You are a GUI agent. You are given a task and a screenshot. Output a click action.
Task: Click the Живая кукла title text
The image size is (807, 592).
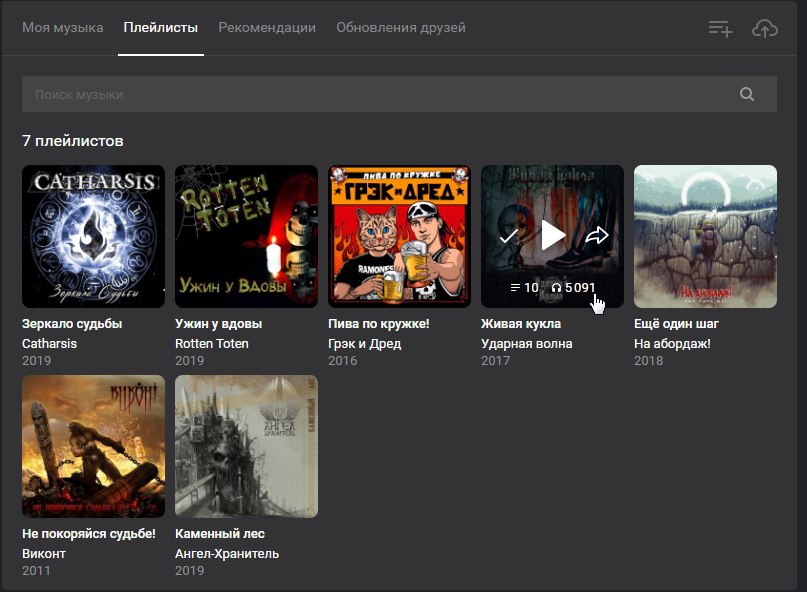click(x=521, y=324)
